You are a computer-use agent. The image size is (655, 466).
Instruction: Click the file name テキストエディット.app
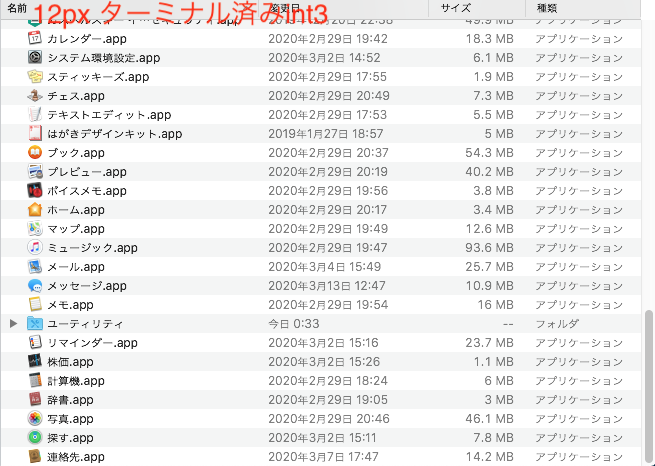109,115
